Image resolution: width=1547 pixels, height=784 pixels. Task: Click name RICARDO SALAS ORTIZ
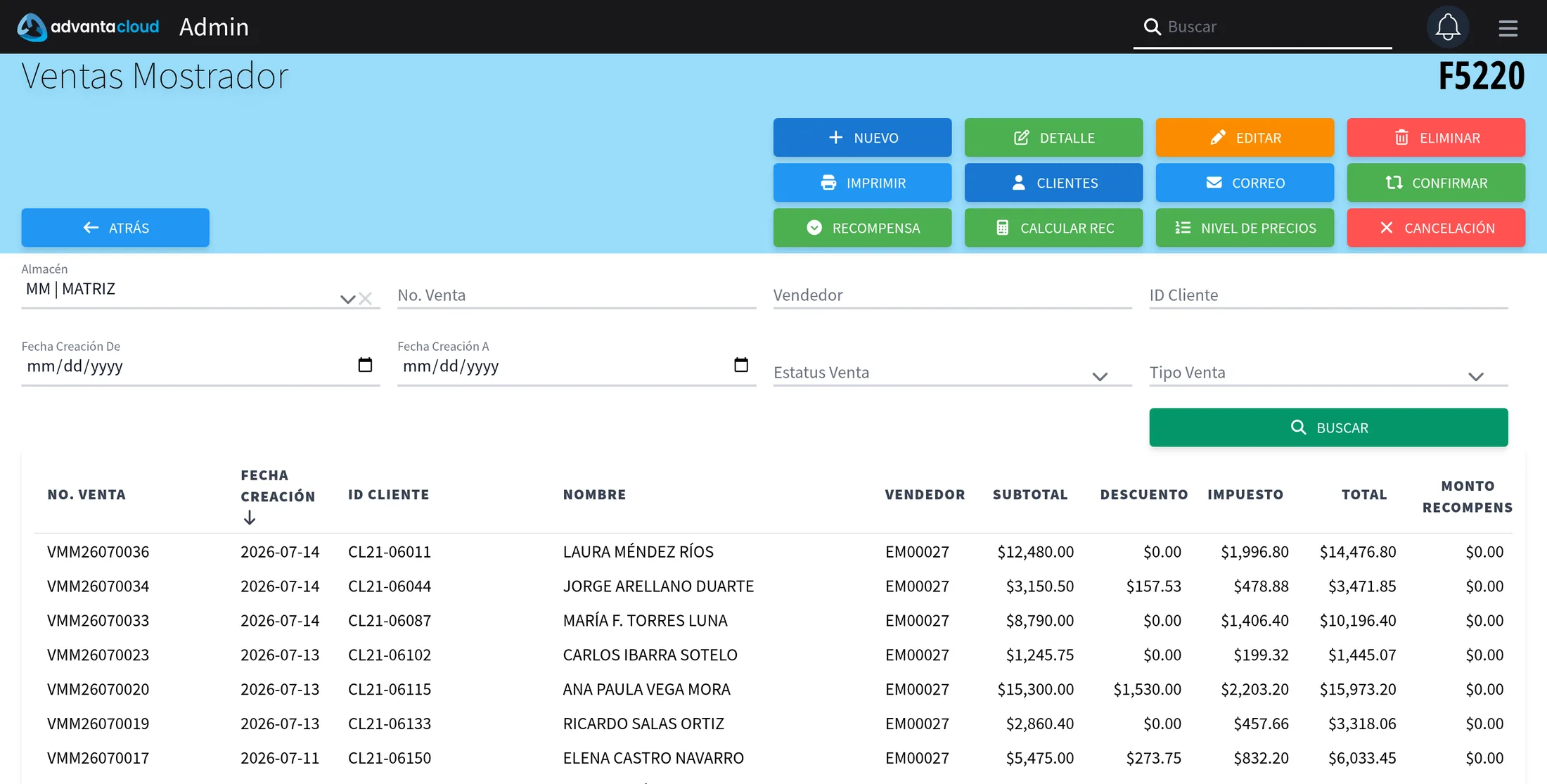click(643, 724)
